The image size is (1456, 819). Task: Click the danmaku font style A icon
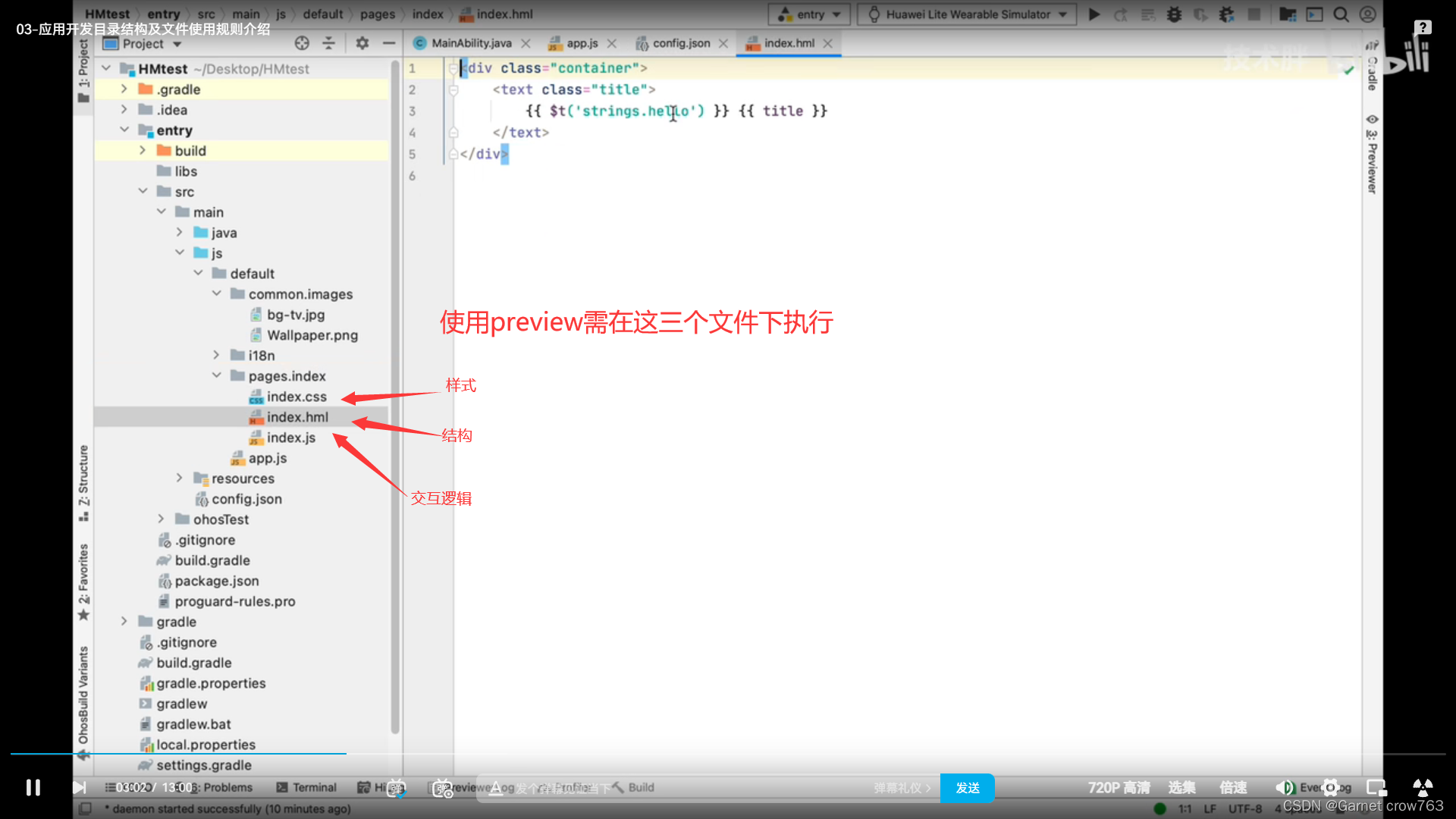point(496,788)
